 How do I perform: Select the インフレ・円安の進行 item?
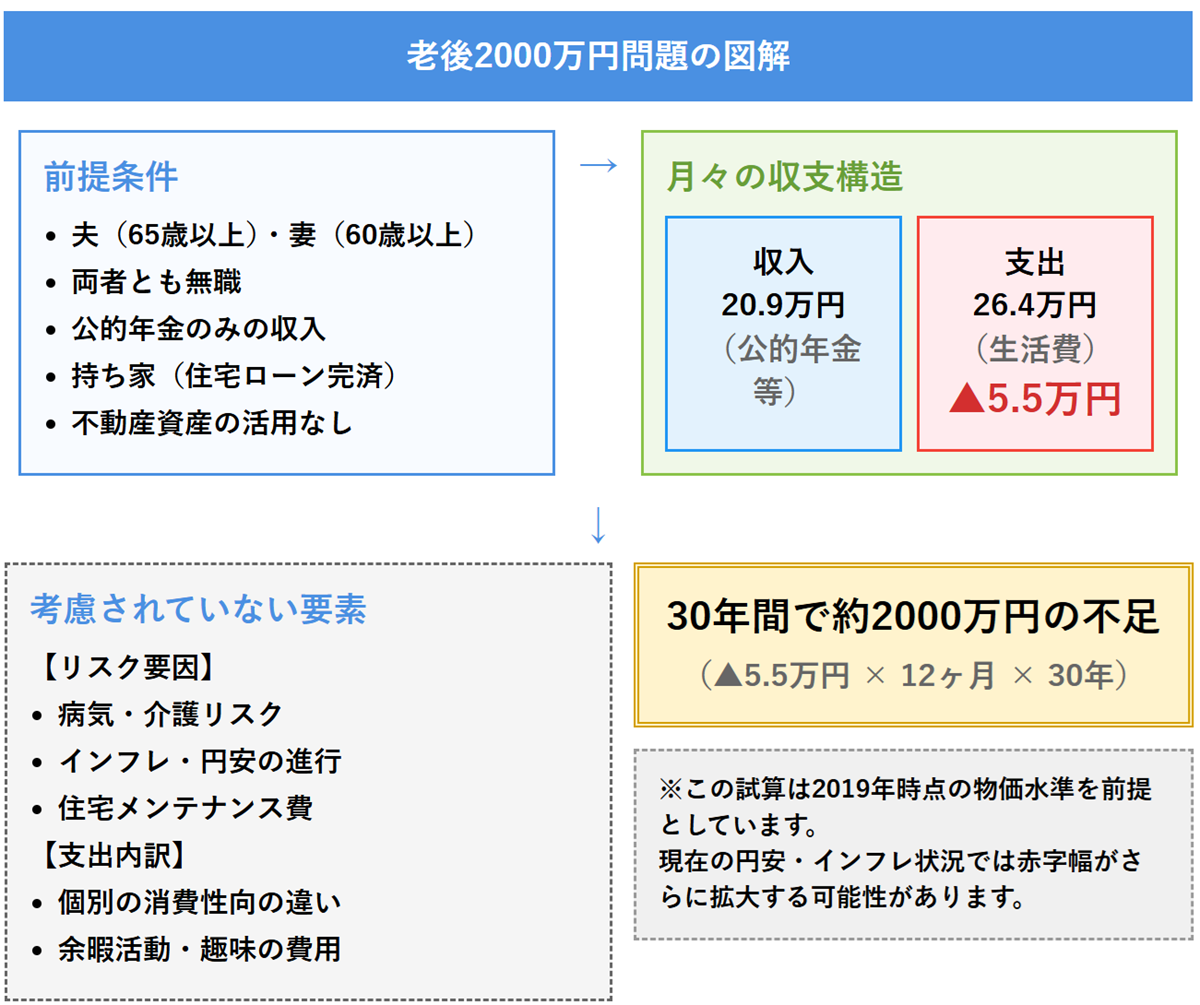(199, 761)
